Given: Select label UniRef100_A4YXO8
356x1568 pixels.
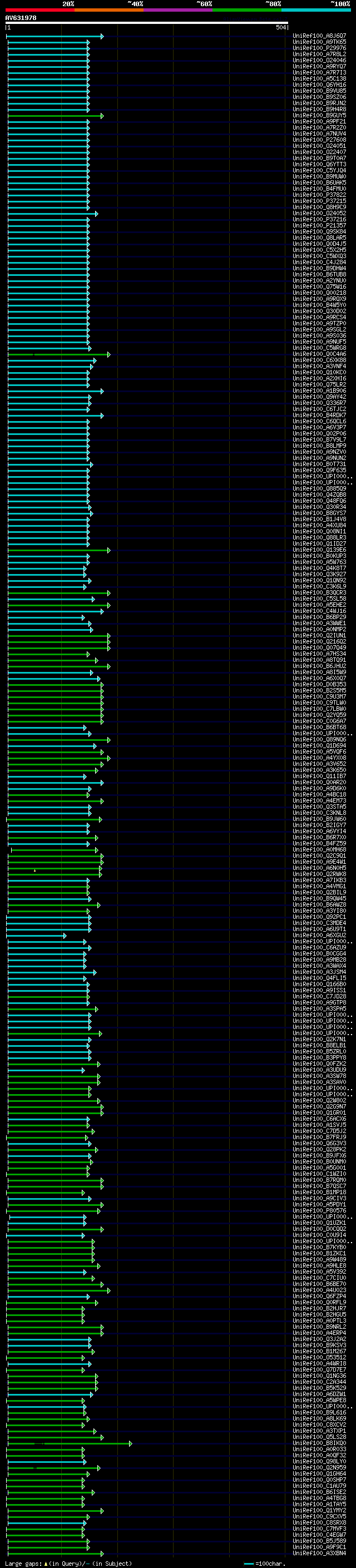Looking at the screenshot, I should (x=319, y=759).
